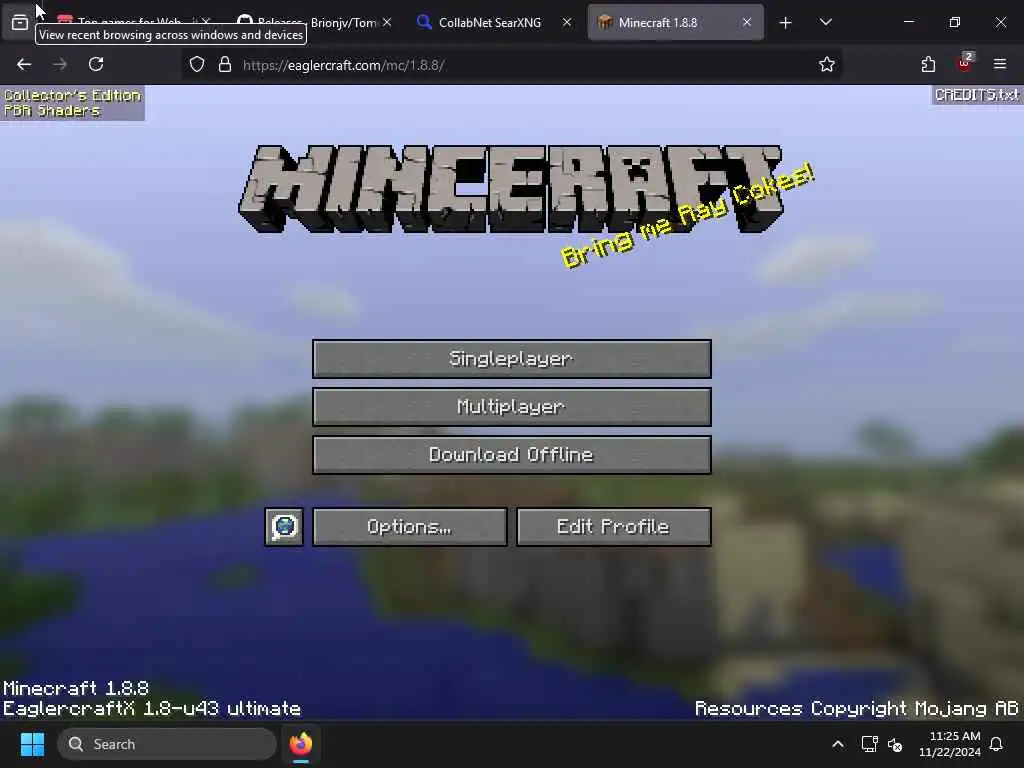Open the Multiplayer menu
1024x768 pixels.
point(511,407)
